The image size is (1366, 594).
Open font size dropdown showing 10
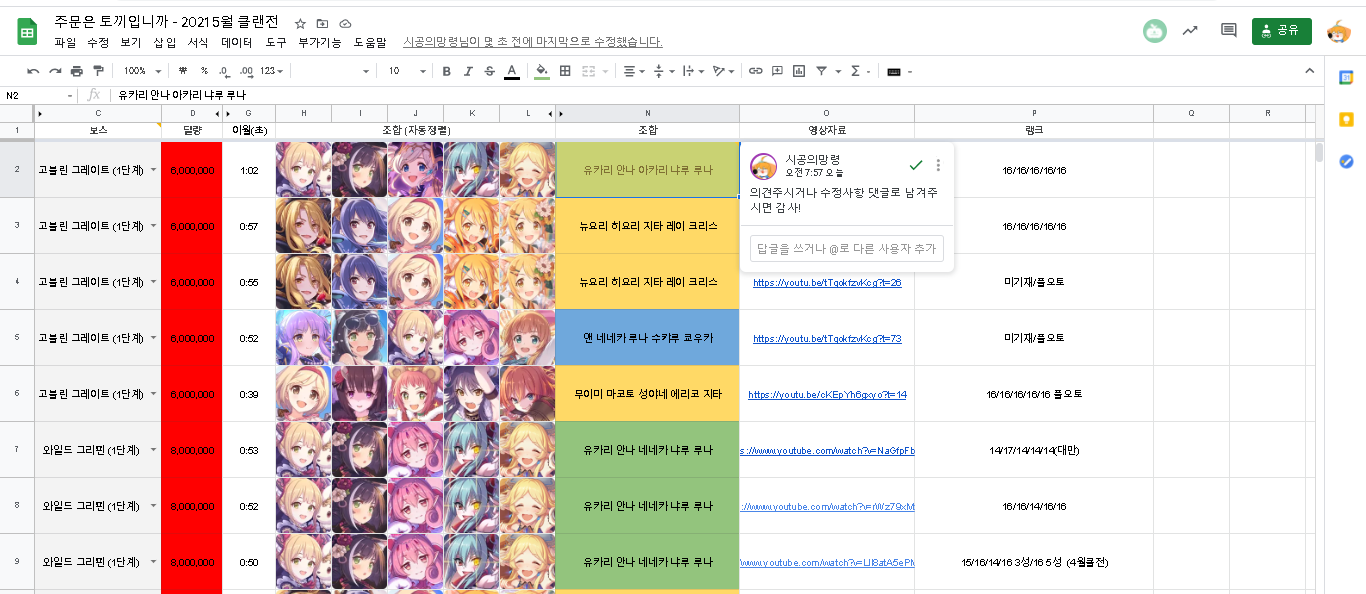tap(407, 71)
